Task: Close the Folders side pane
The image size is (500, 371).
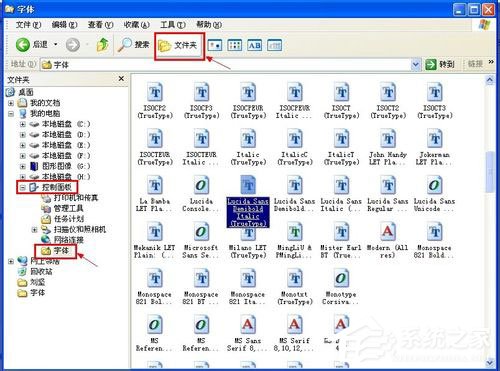Action: coord(121,79)
